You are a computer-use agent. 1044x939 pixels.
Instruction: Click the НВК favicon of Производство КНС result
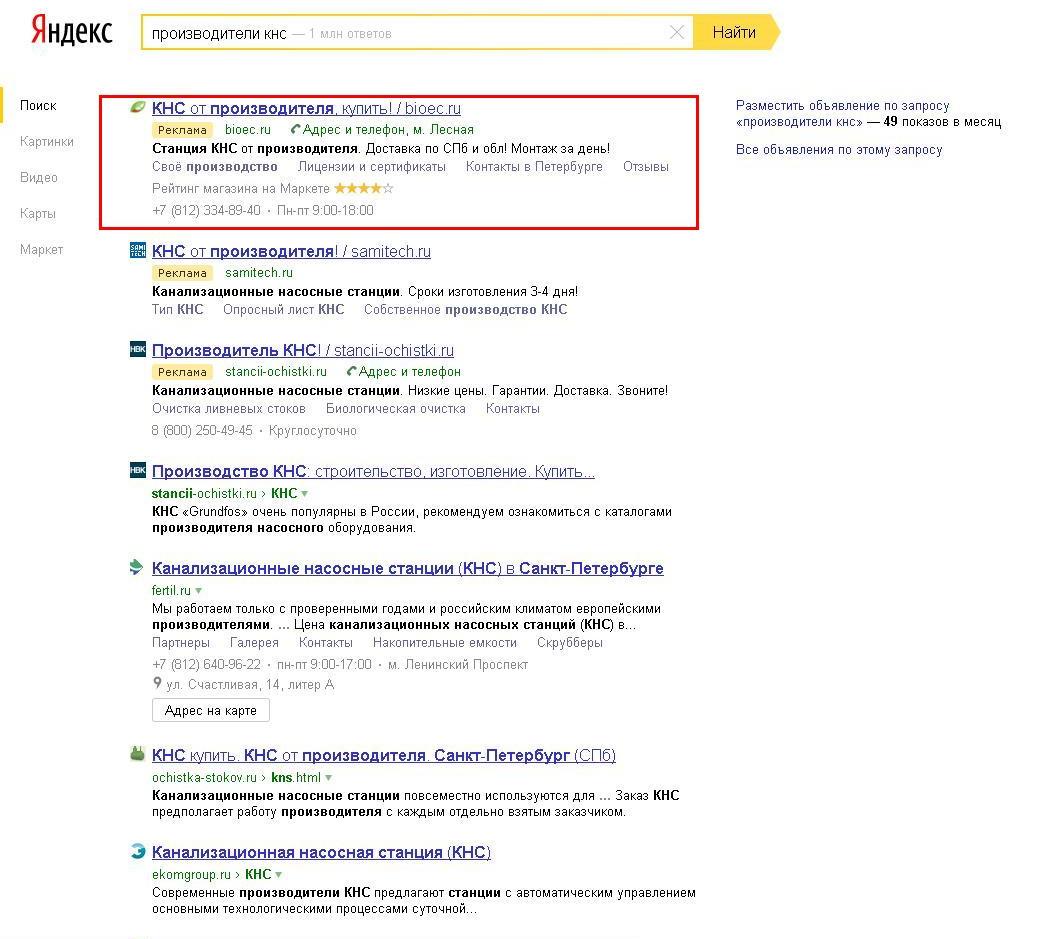point(137,470)
